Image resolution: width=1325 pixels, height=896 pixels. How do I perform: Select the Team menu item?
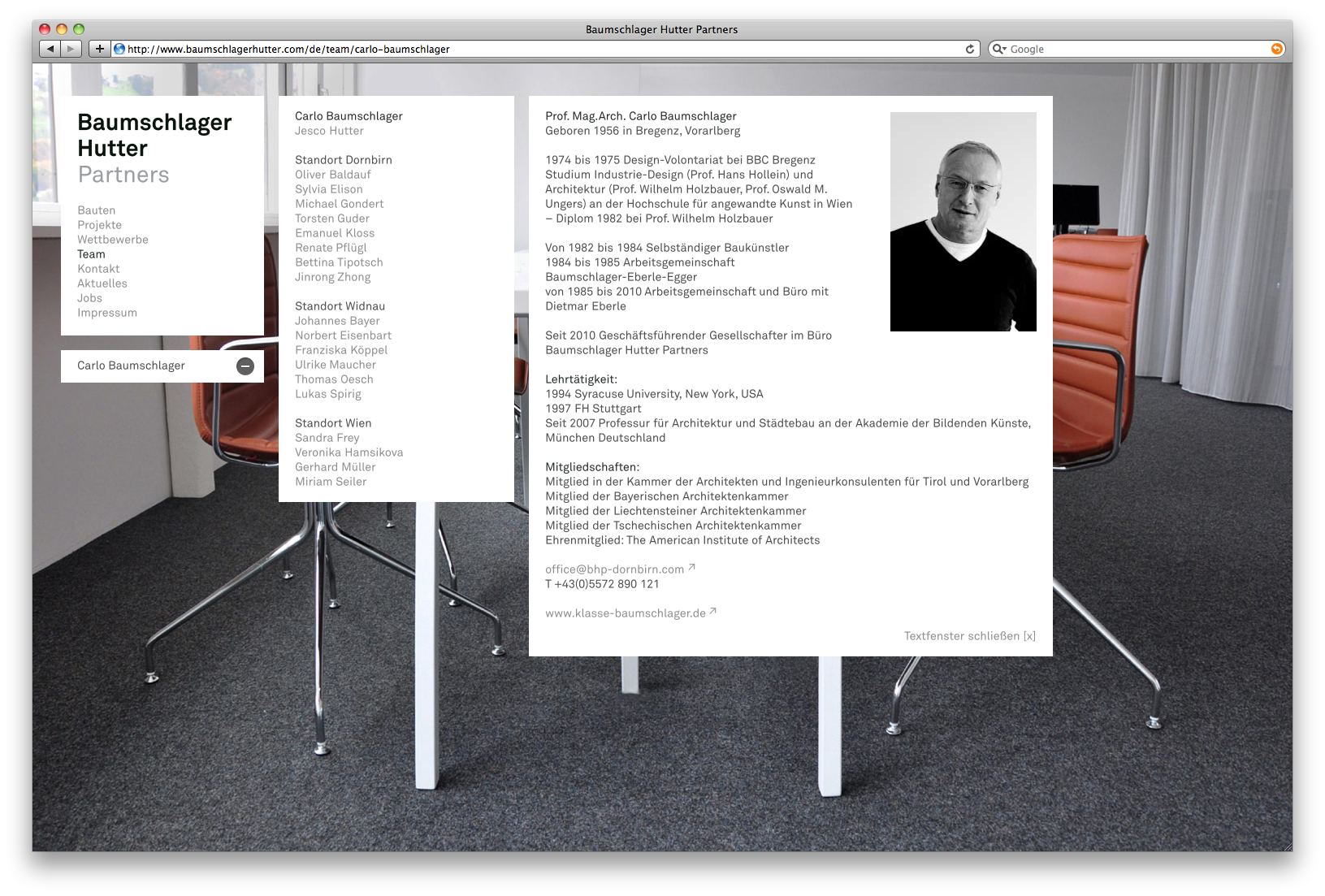pyautogui.click(x=91, y=254)
